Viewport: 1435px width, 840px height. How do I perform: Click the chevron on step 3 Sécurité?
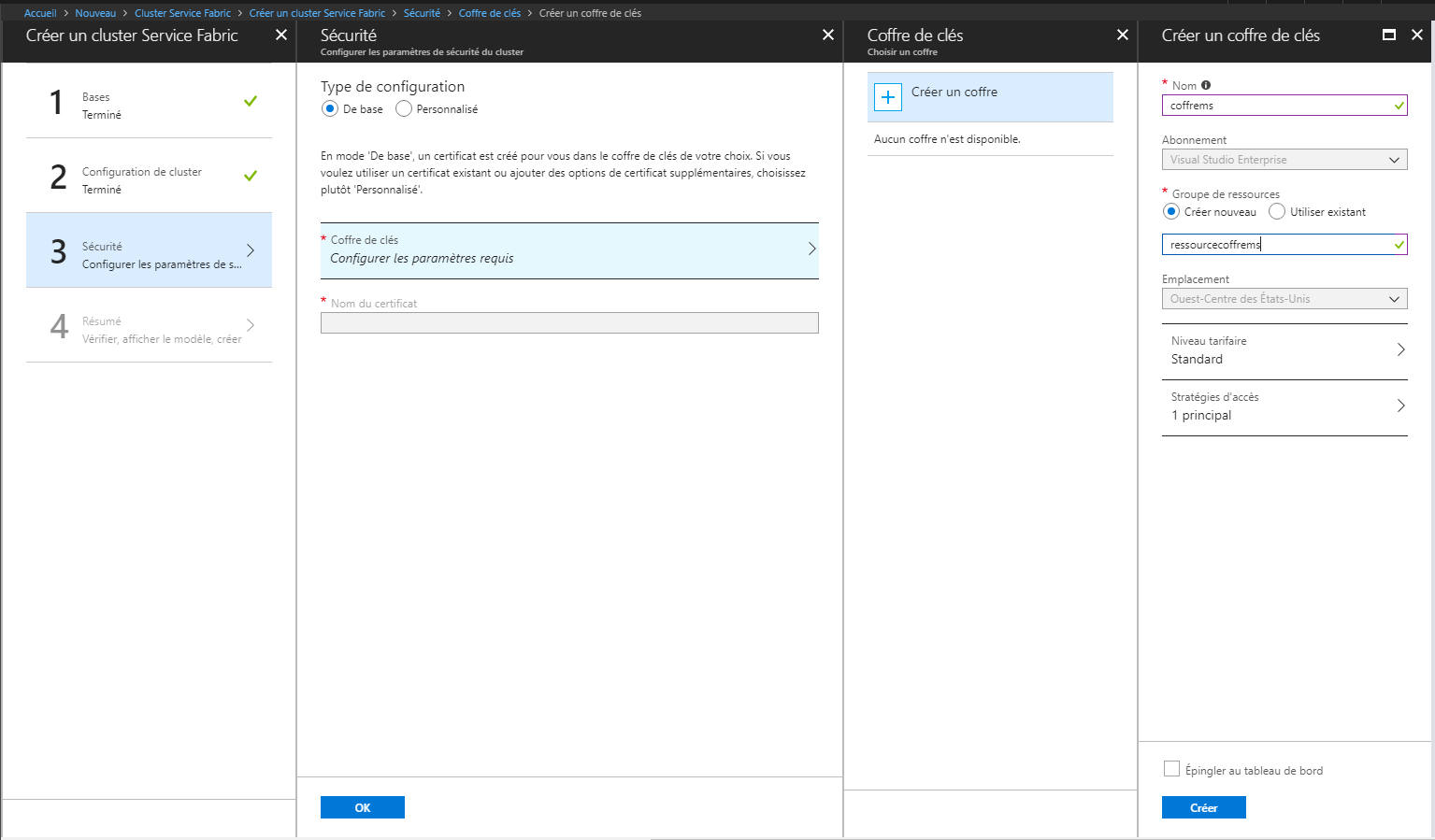(251, 250)
